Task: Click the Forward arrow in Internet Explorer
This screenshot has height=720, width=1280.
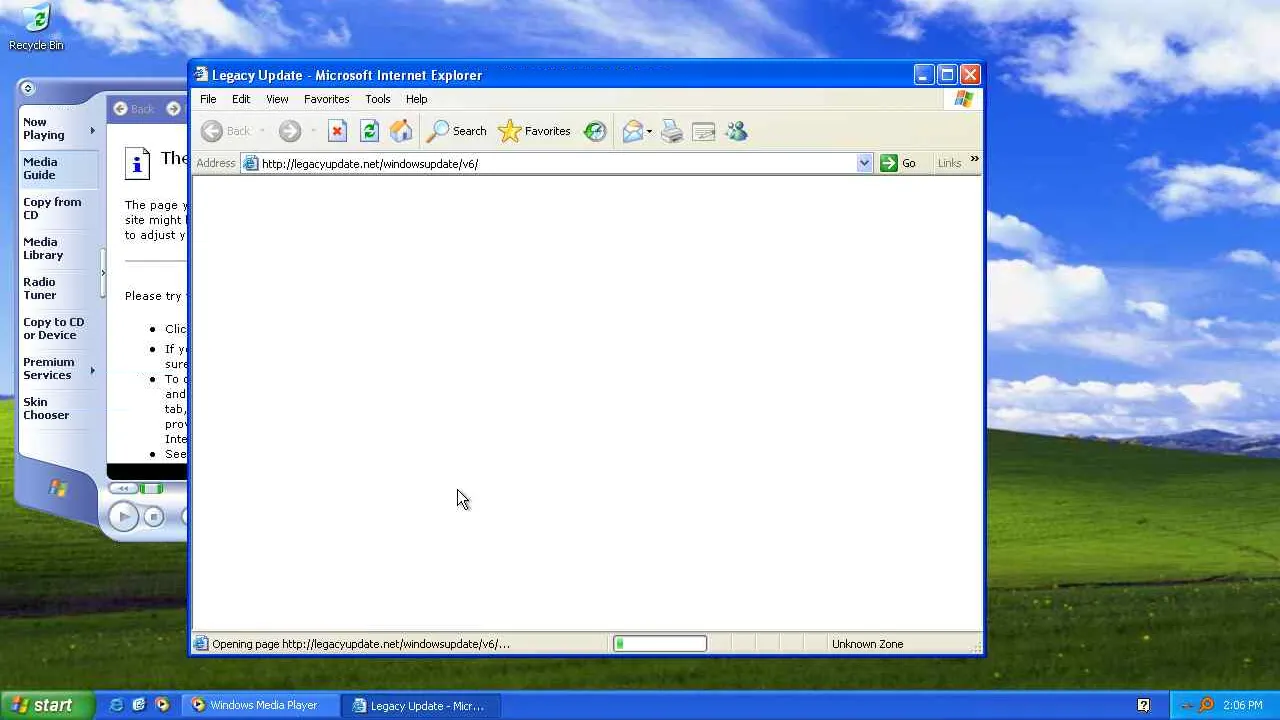Action: click(290, 131)
